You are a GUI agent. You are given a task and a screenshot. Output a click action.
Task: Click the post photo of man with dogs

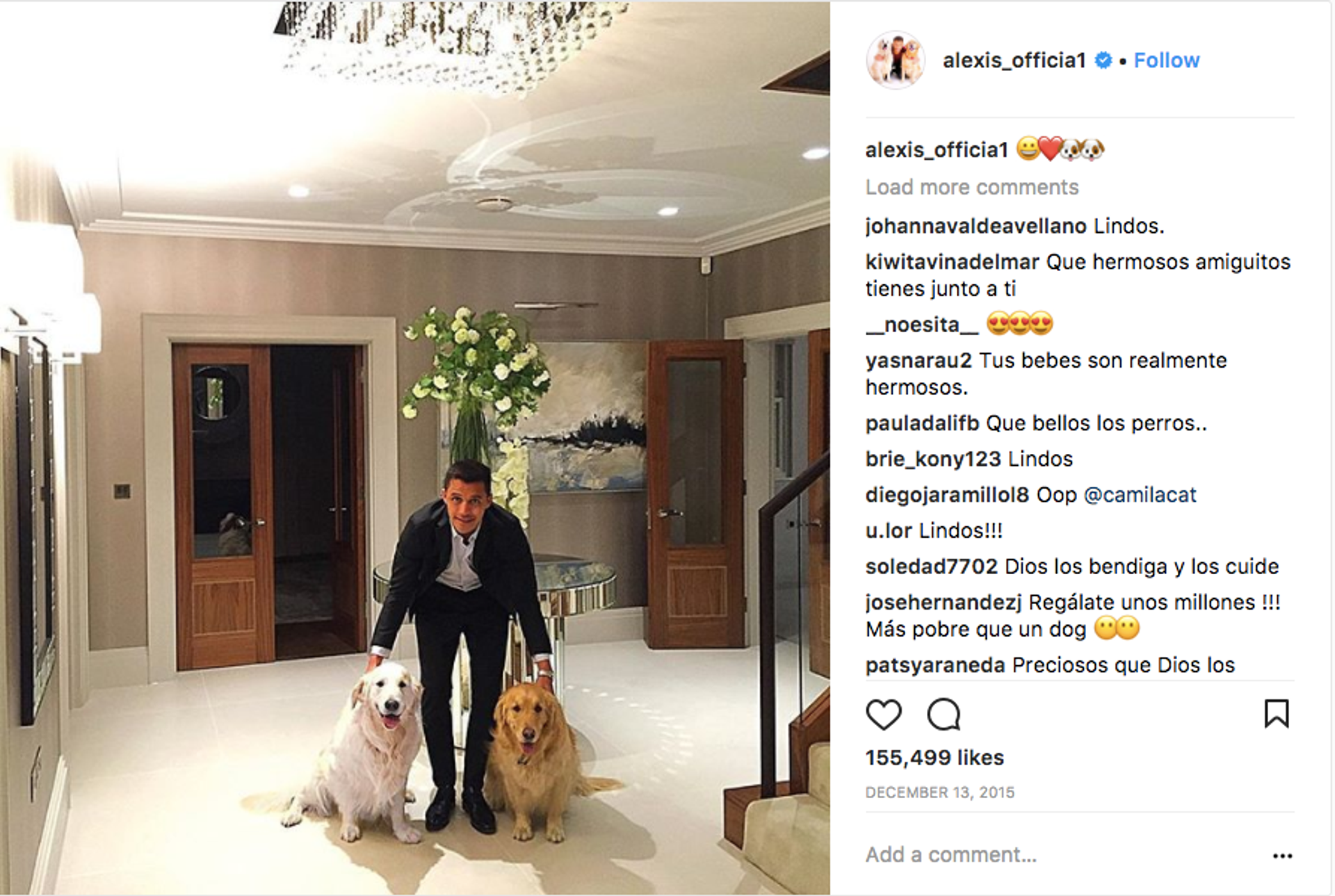point(415,448)
